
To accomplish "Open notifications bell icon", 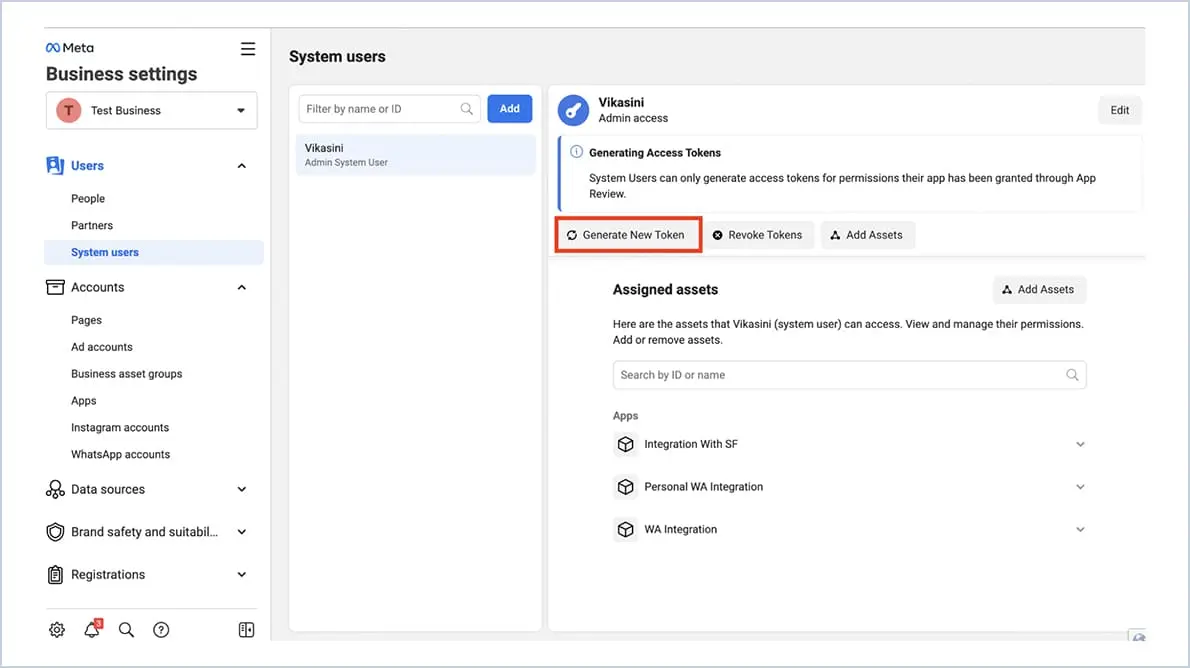I will coord(92,629).
